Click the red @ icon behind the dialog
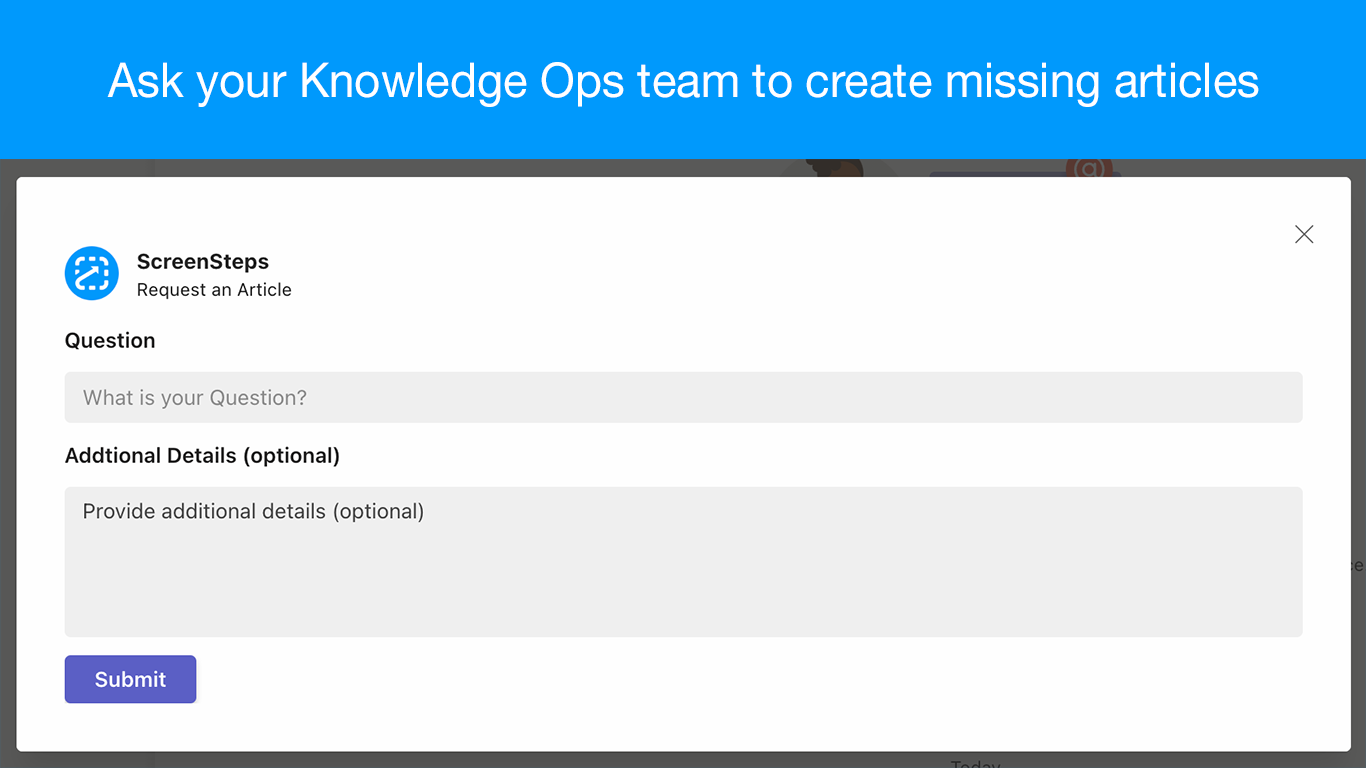 coord(1089,168)
